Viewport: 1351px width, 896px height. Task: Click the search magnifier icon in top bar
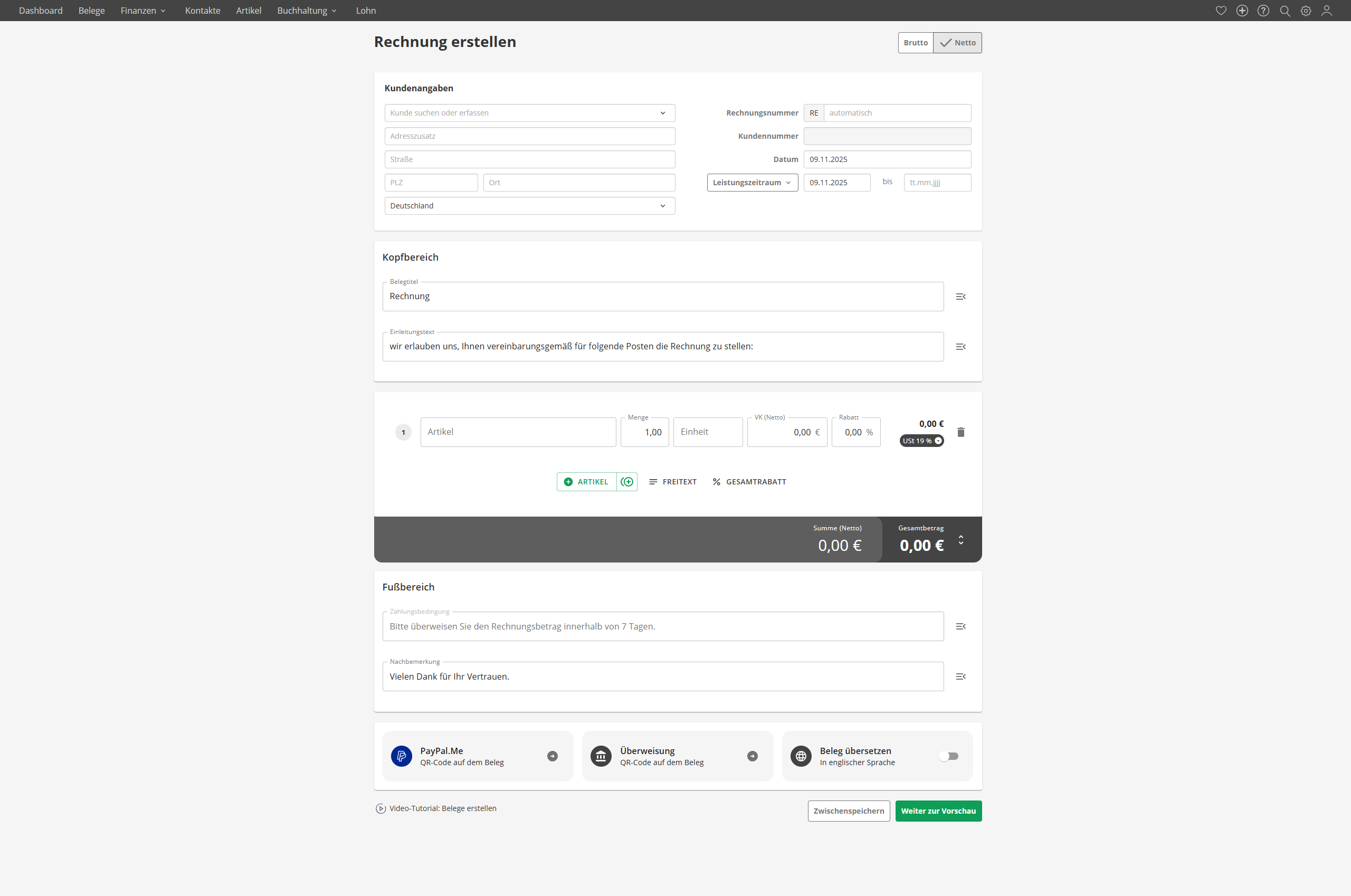click(x=1285, y=10)
